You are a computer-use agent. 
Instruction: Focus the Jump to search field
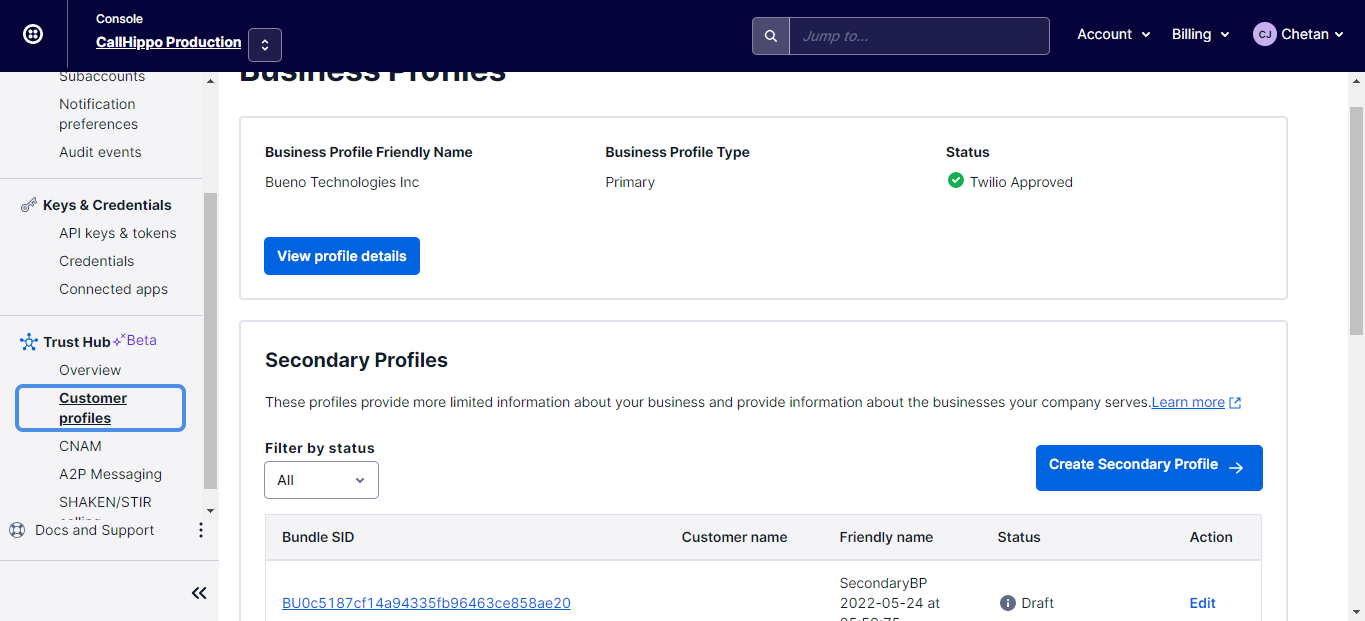919,36
